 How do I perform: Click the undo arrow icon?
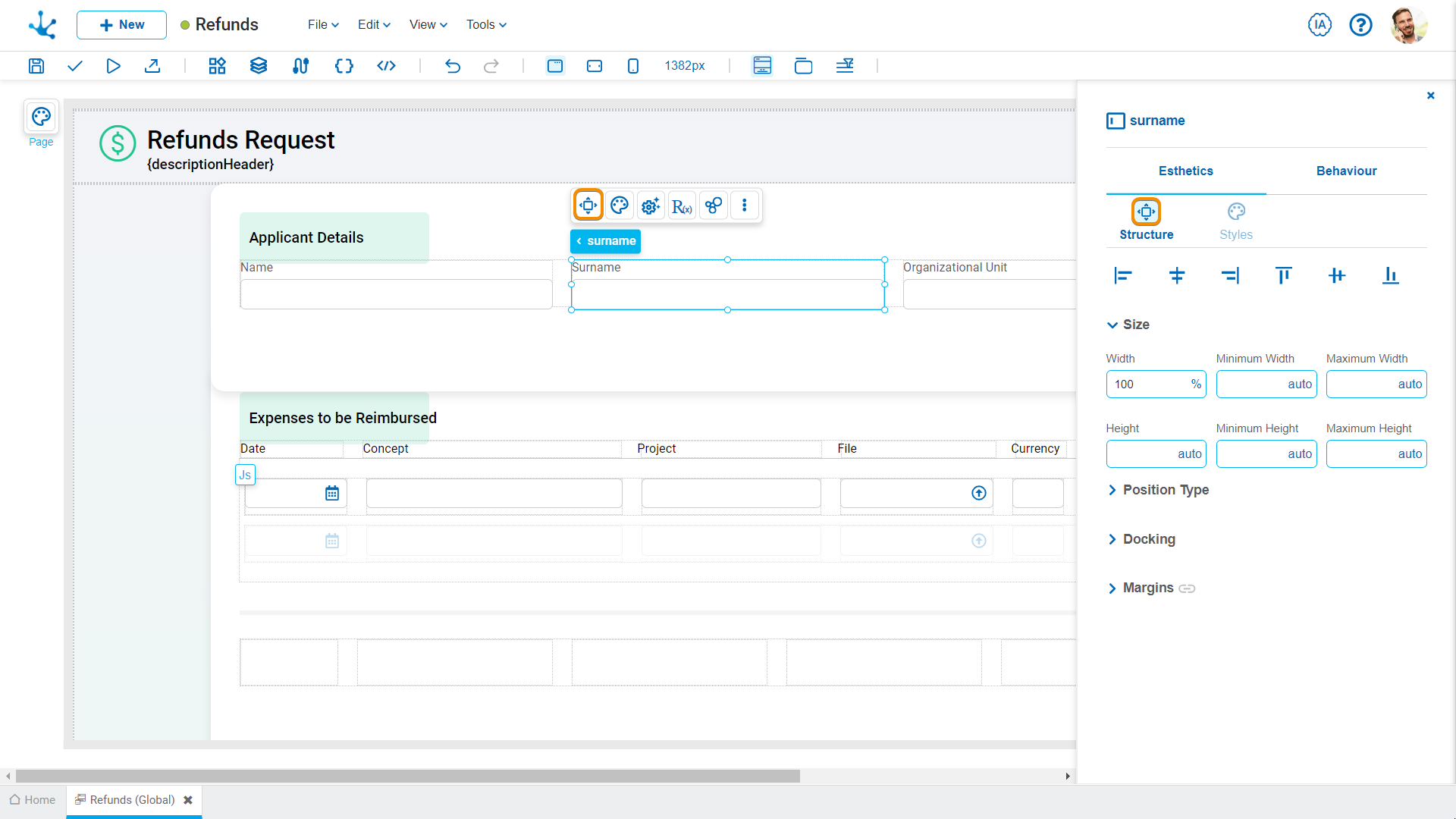[x=453, y=66]
